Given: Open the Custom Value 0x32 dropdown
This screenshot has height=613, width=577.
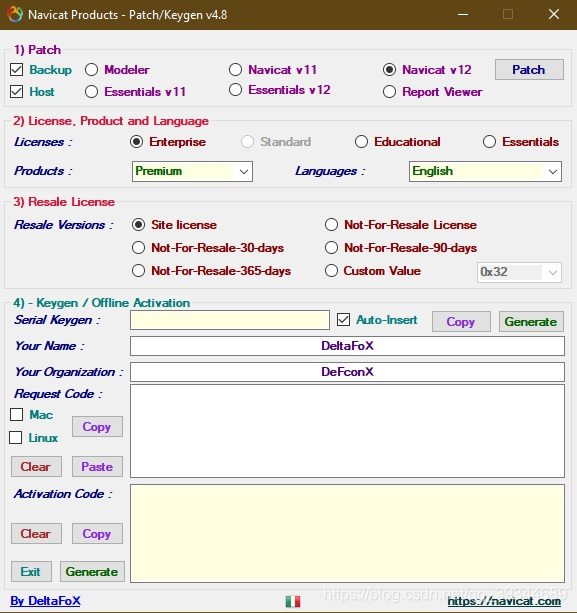Looking at the screenshot, I should [519, 272].
